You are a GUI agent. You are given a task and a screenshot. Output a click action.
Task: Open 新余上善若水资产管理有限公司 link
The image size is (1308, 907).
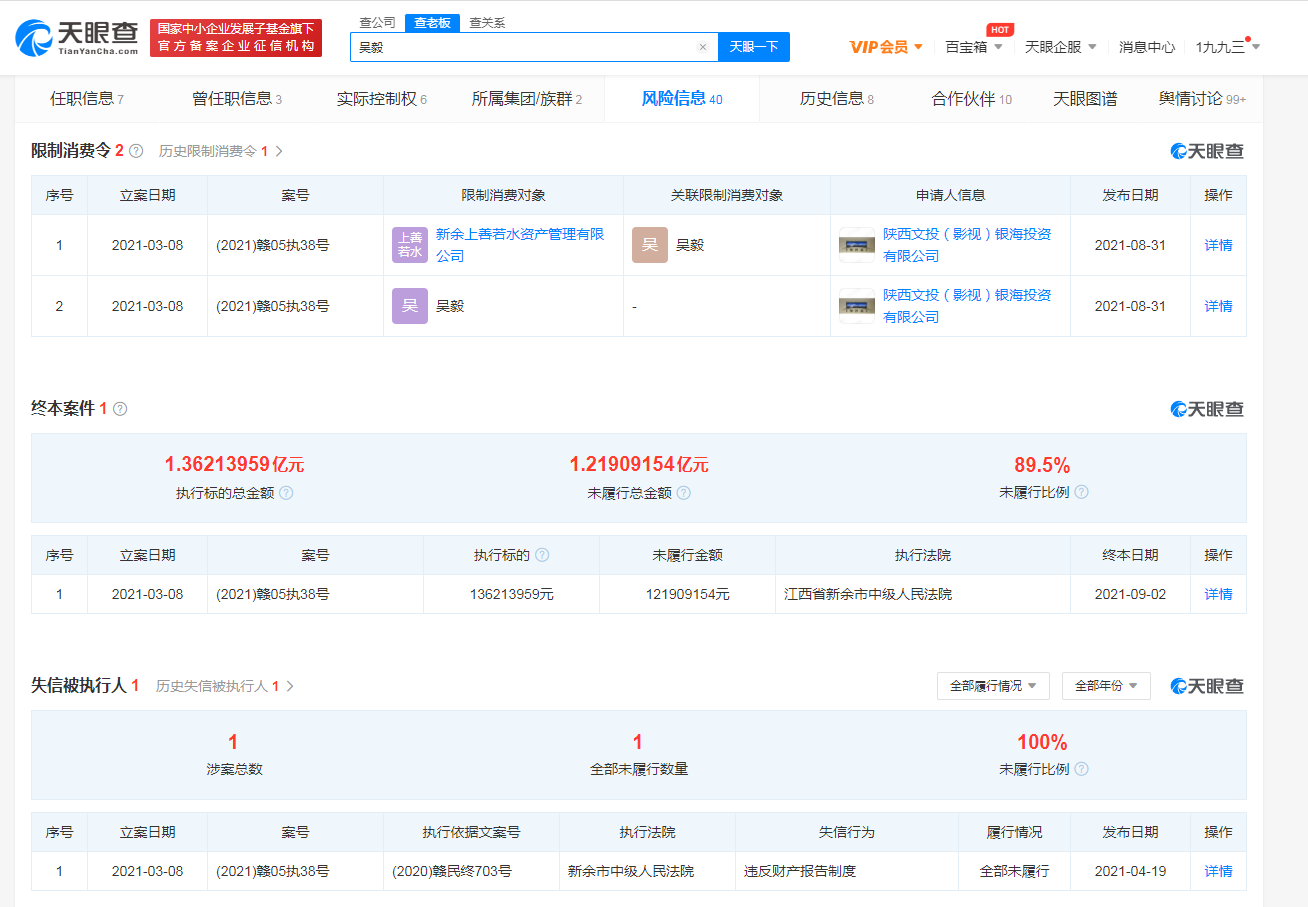click(520, 245)
